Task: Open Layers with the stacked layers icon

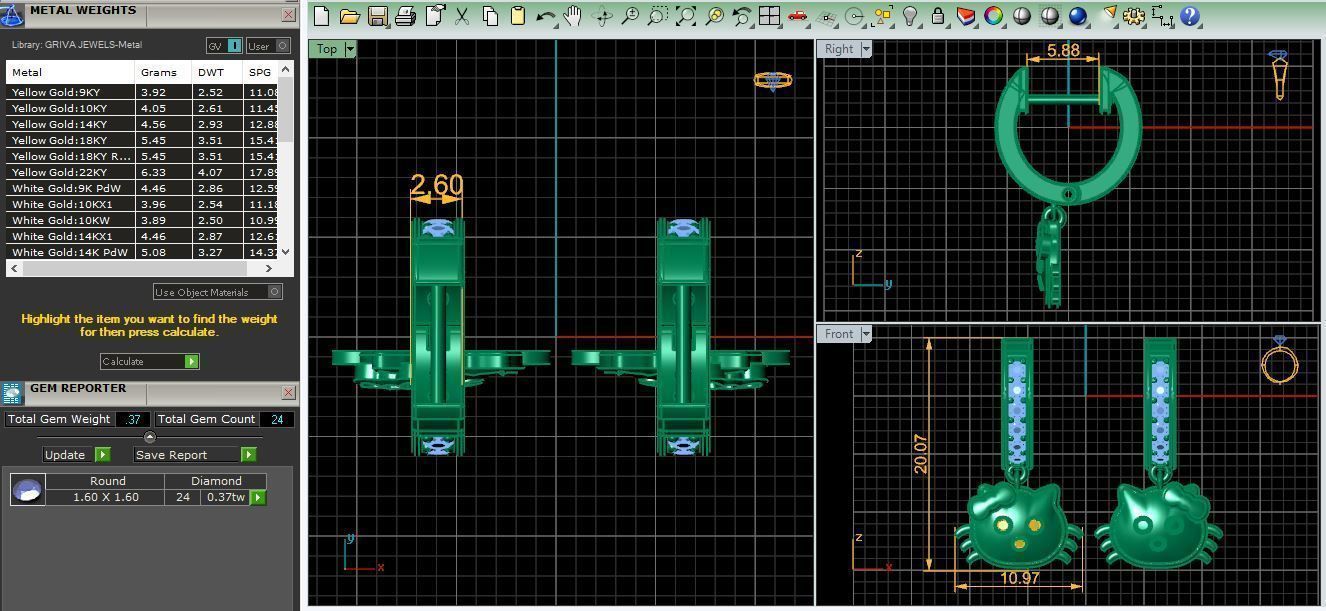Action: [966, 16]
